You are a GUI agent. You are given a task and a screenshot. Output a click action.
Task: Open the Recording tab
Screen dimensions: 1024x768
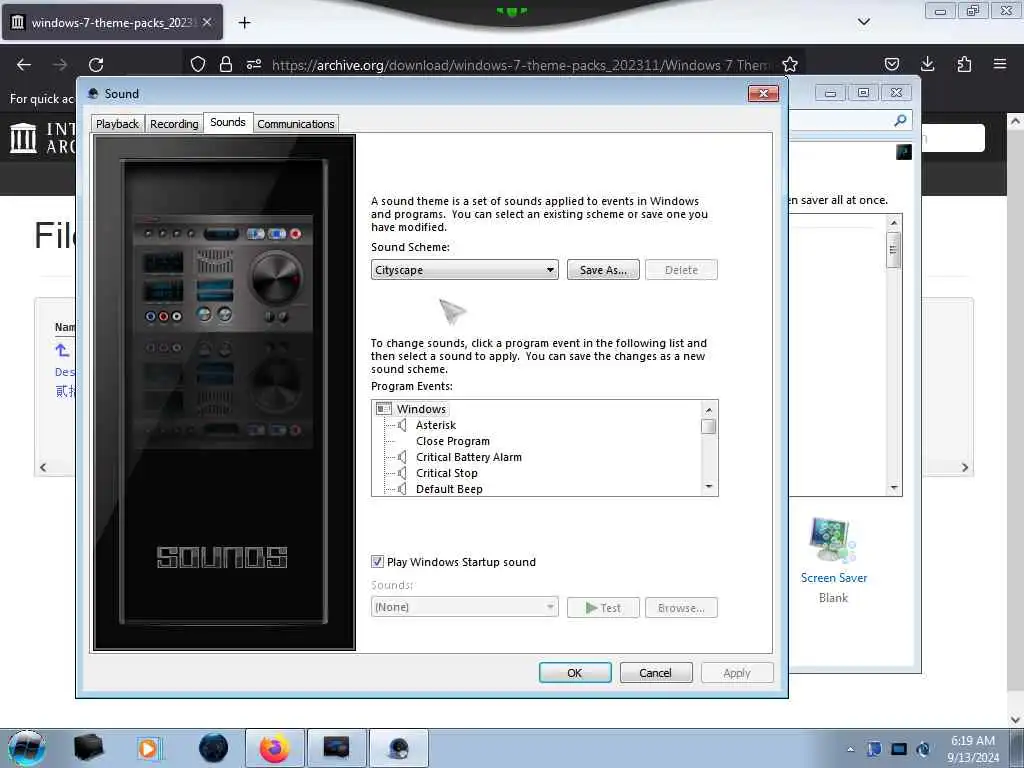174,123
